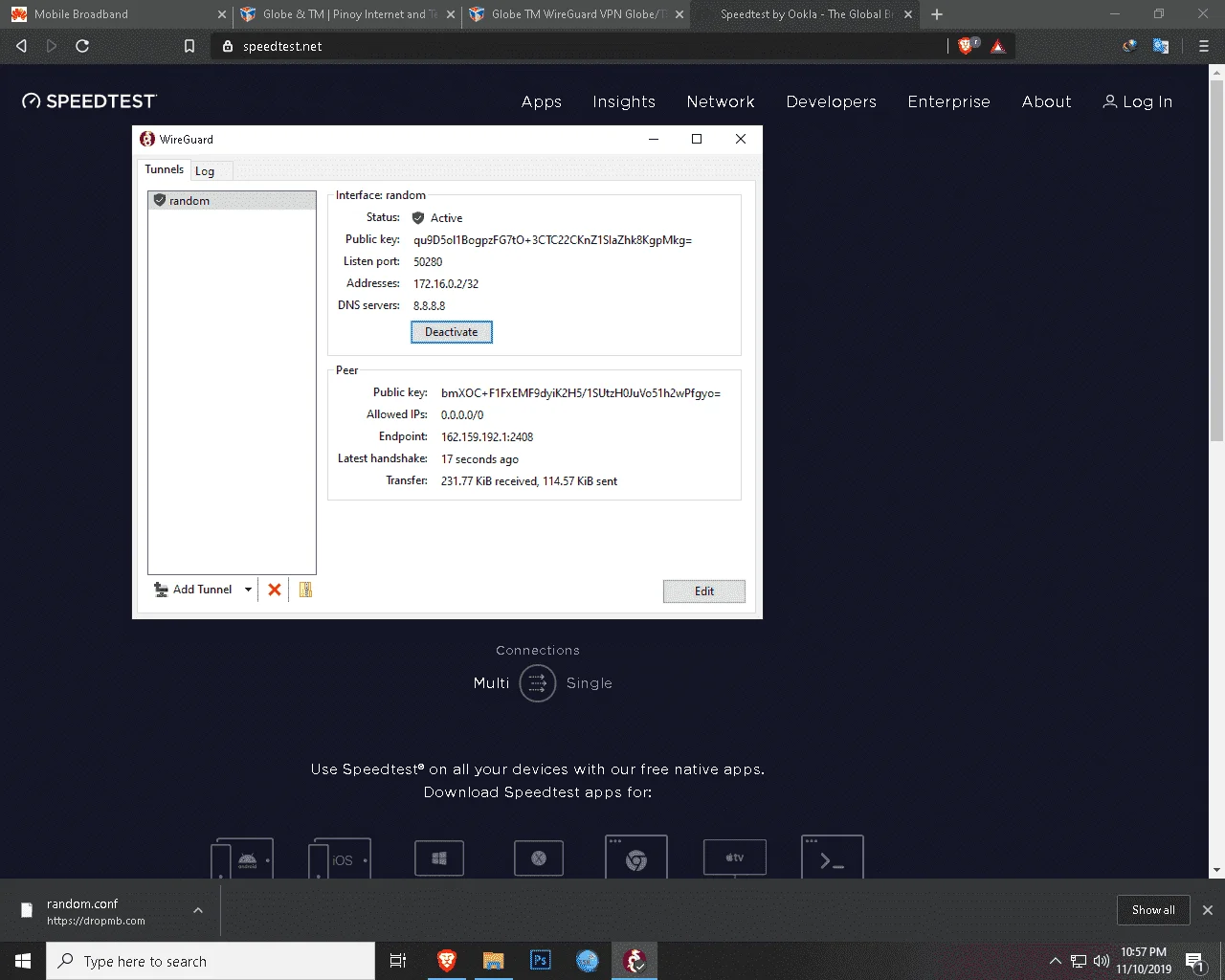The width and height of the screenshot is (1225, 980).
Task: Toggle Multi/Single connections switch
Action: pyautogui.click(x=538, y=683)
